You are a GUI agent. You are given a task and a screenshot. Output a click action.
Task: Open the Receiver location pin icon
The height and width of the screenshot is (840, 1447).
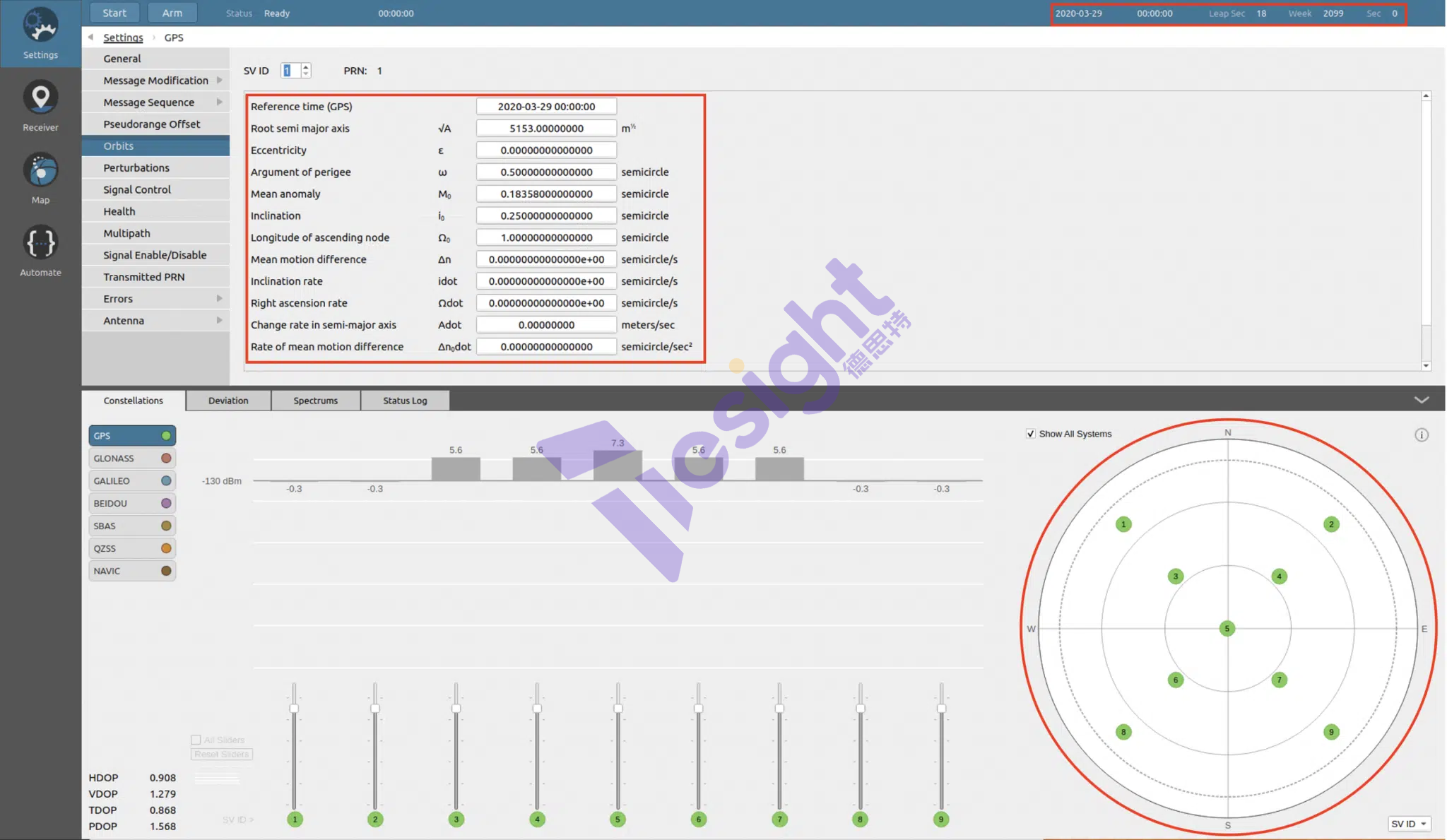click(x=40, y=98)
